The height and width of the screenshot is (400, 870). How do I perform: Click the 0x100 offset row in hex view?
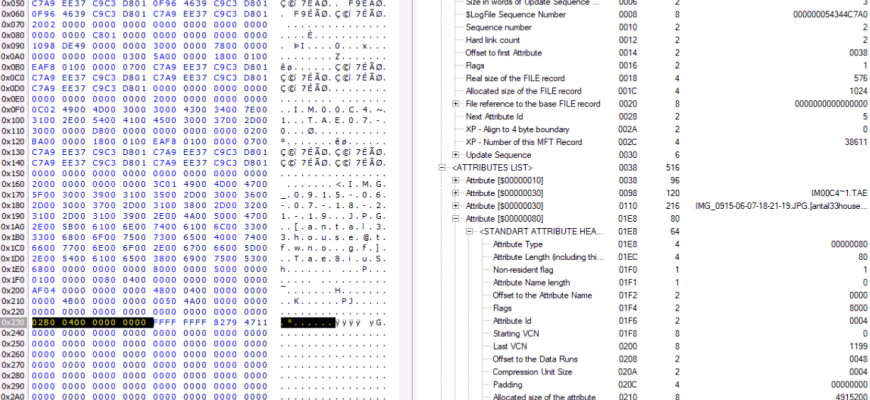pyautogui.click(x=14, y=127)
